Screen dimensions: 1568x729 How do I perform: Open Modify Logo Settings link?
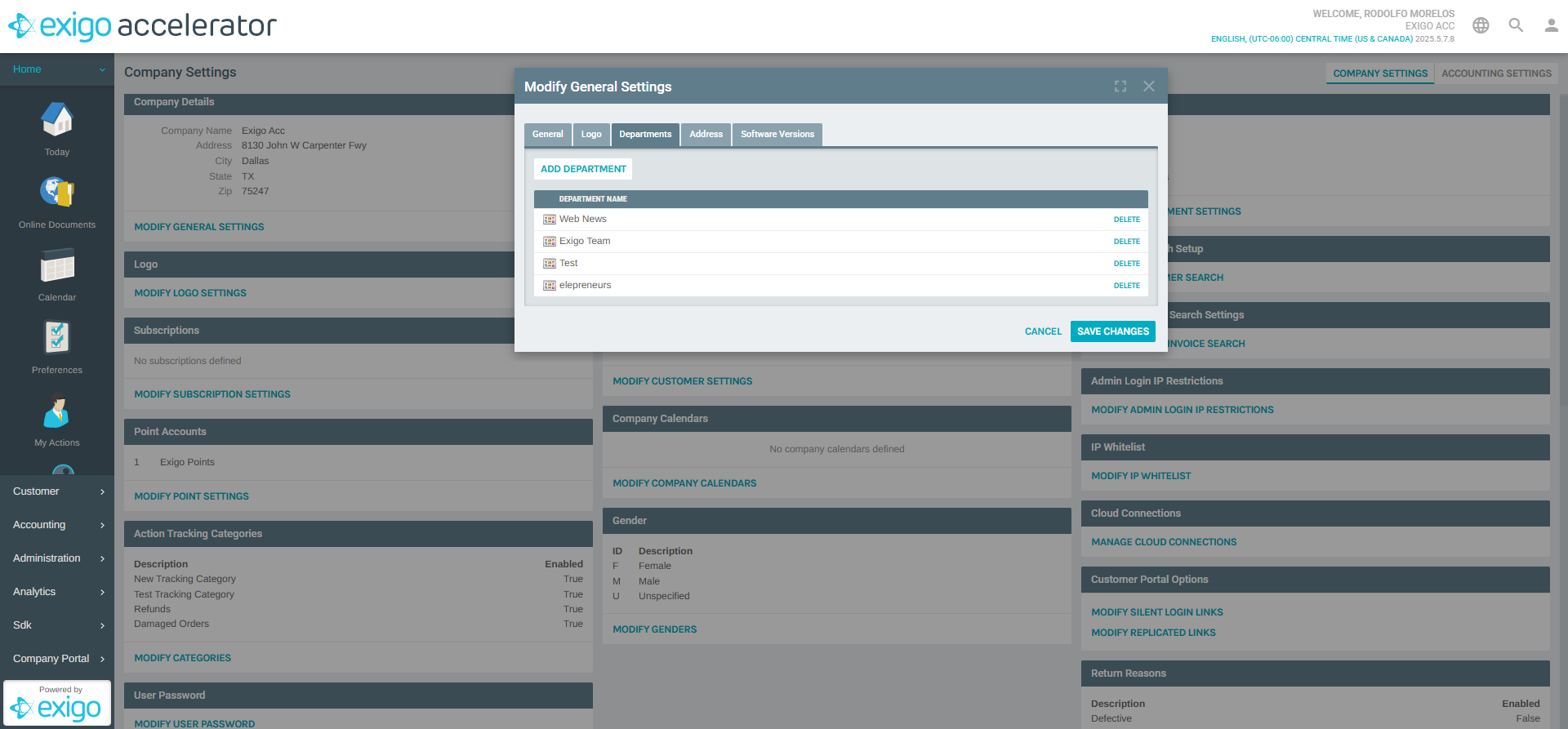(190, 293)
